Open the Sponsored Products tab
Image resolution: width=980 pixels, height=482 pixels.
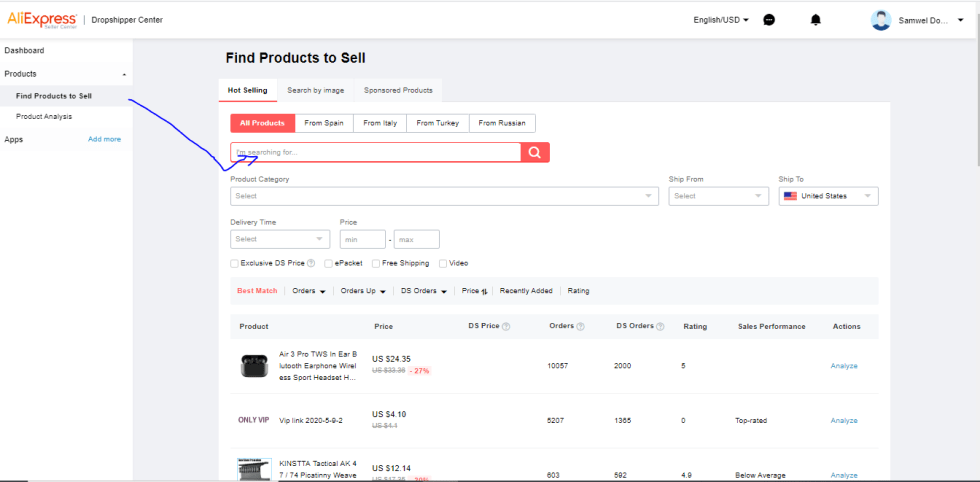pyautogui.click(x=398, y=91)
